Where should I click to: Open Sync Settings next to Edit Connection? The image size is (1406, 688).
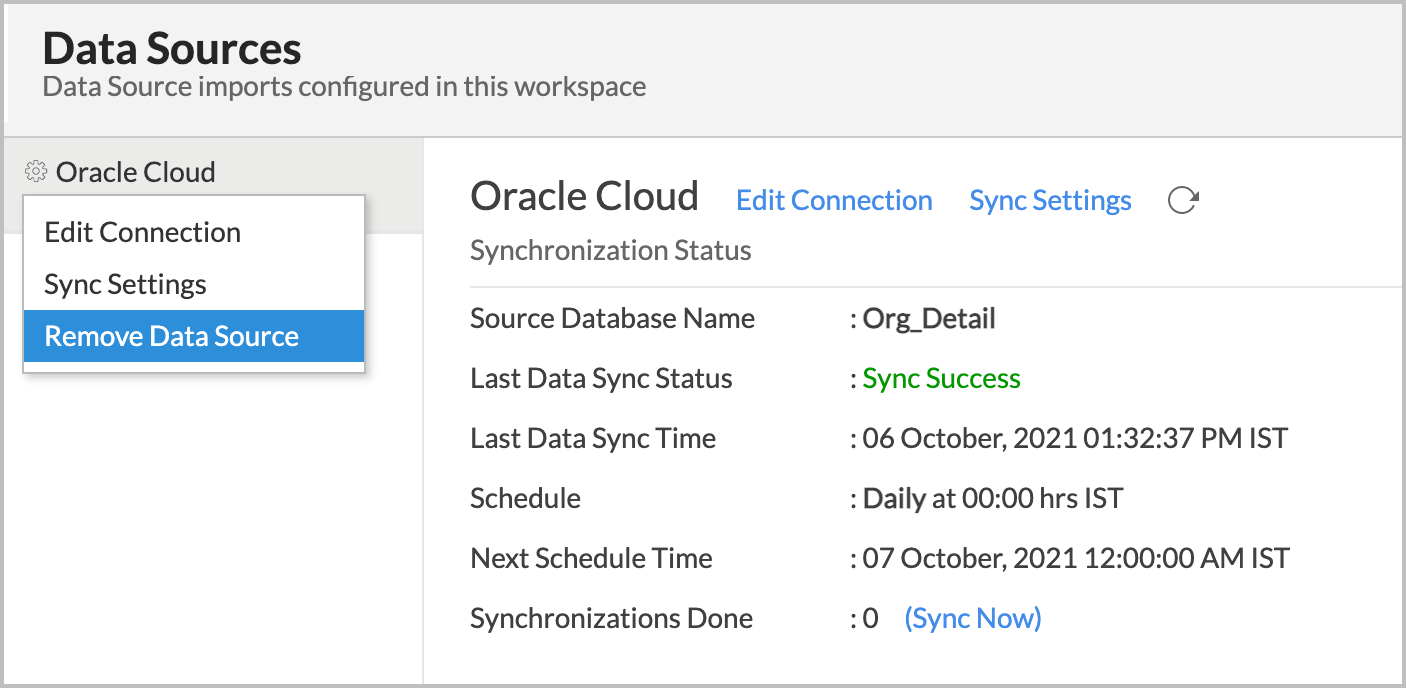click(x=1049, y=200)
